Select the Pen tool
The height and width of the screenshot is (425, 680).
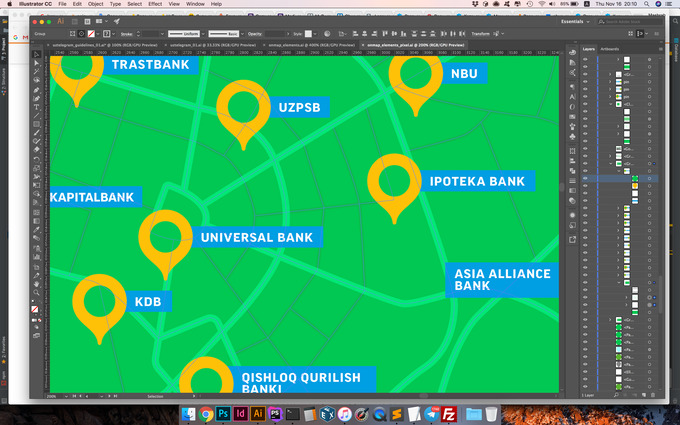click(x=37, y=90)
